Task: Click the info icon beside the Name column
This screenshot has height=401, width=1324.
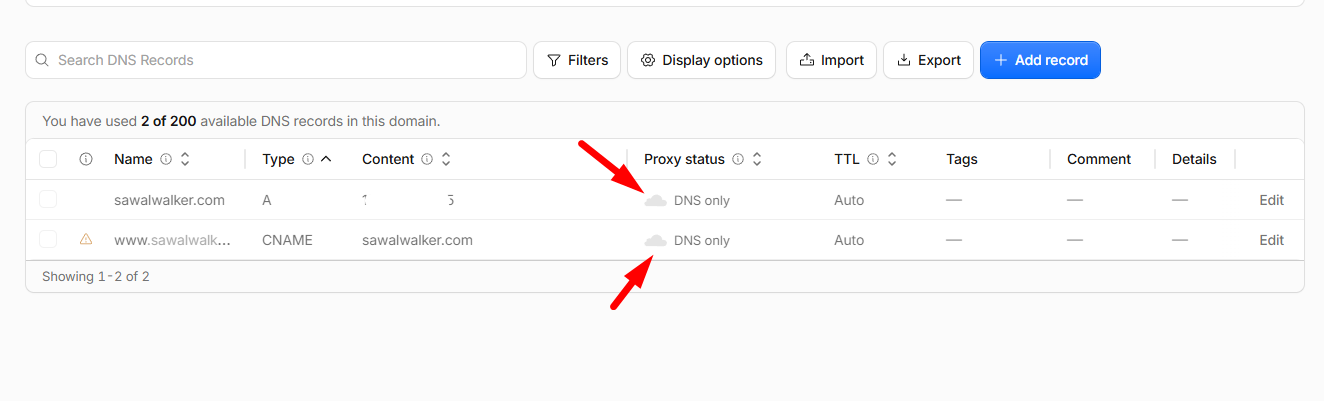Action: pos(166,159)
